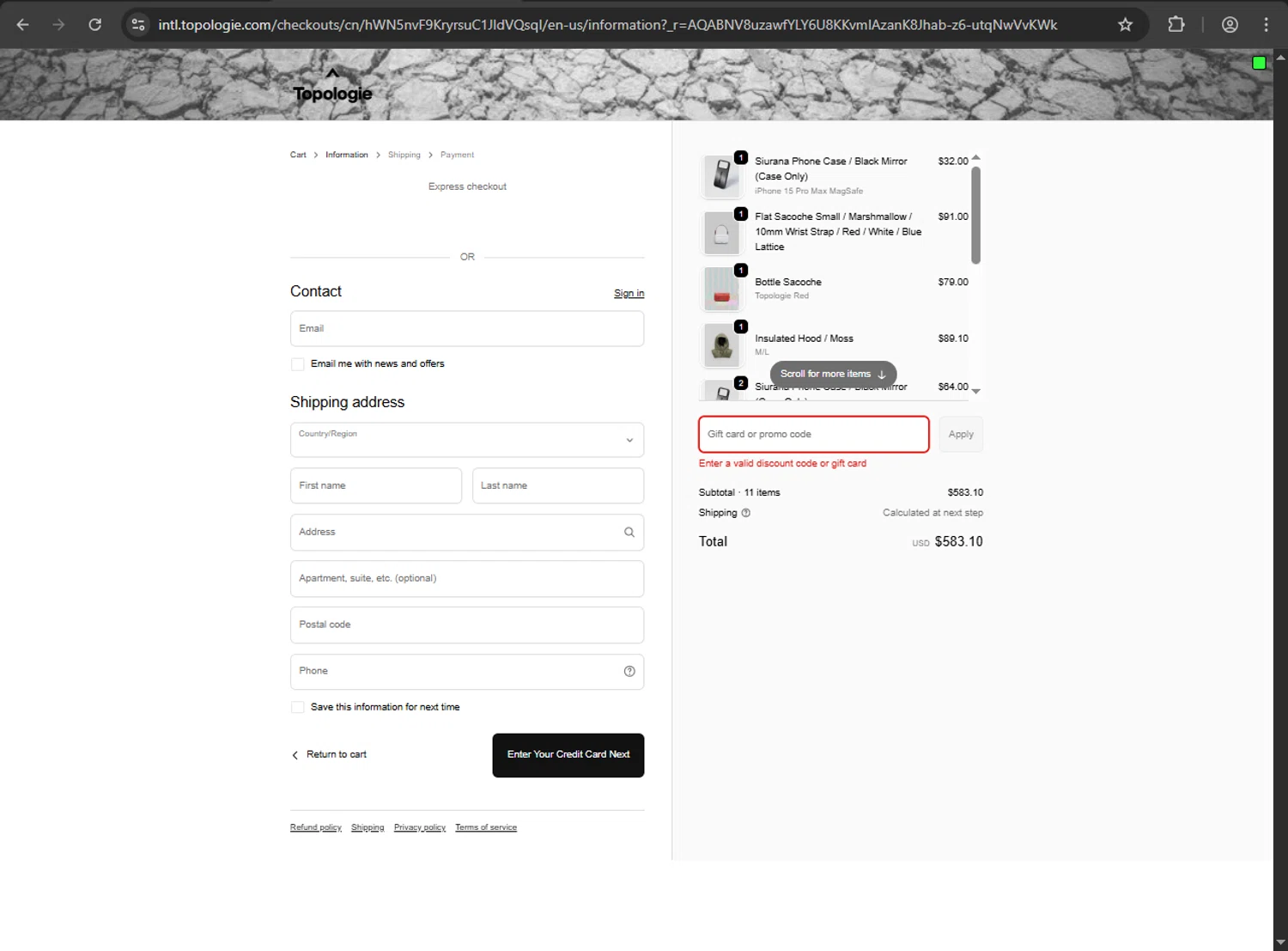Click the Bottle Sacoche thumbnail

click(722, 289)
